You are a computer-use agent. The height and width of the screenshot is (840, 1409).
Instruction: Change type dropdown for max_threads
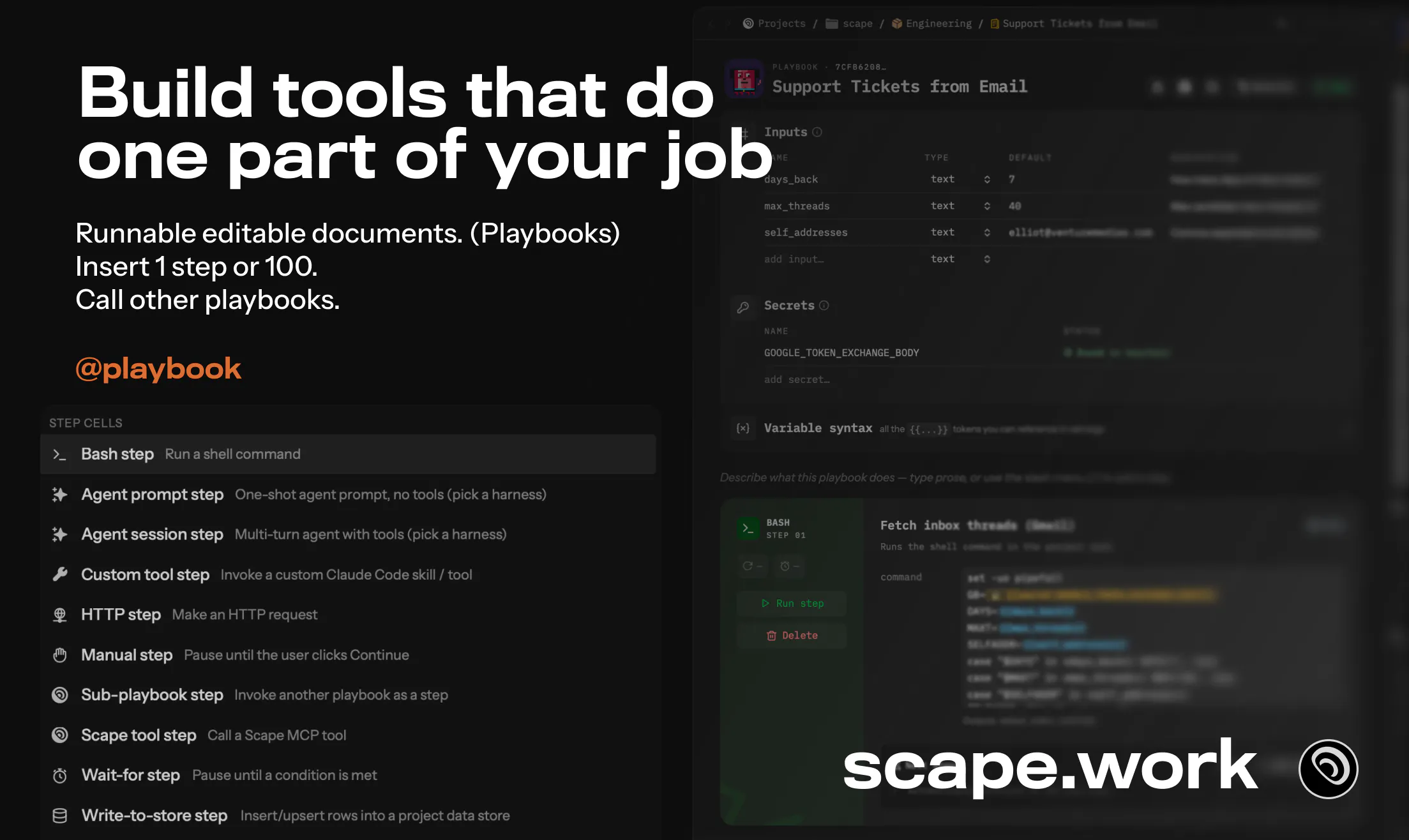[960, 206]
